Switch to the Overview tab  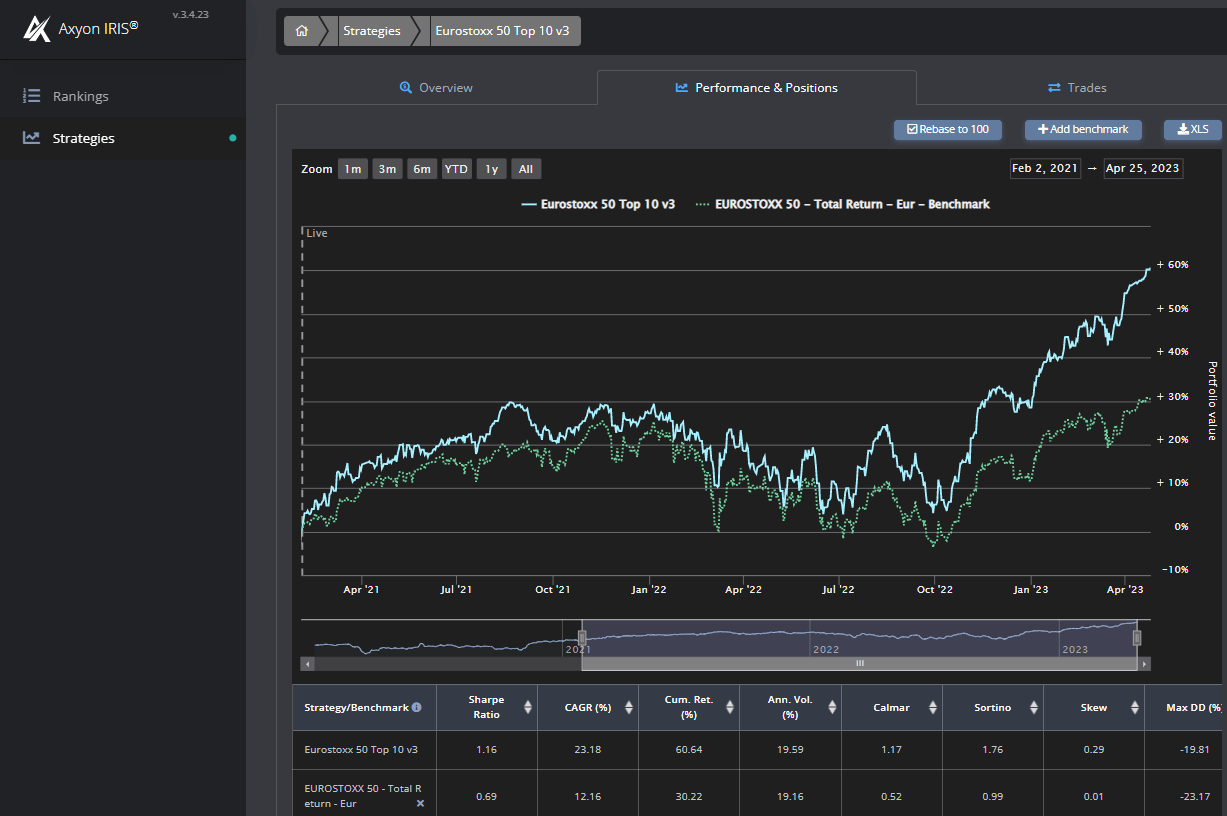coord(436,88)
